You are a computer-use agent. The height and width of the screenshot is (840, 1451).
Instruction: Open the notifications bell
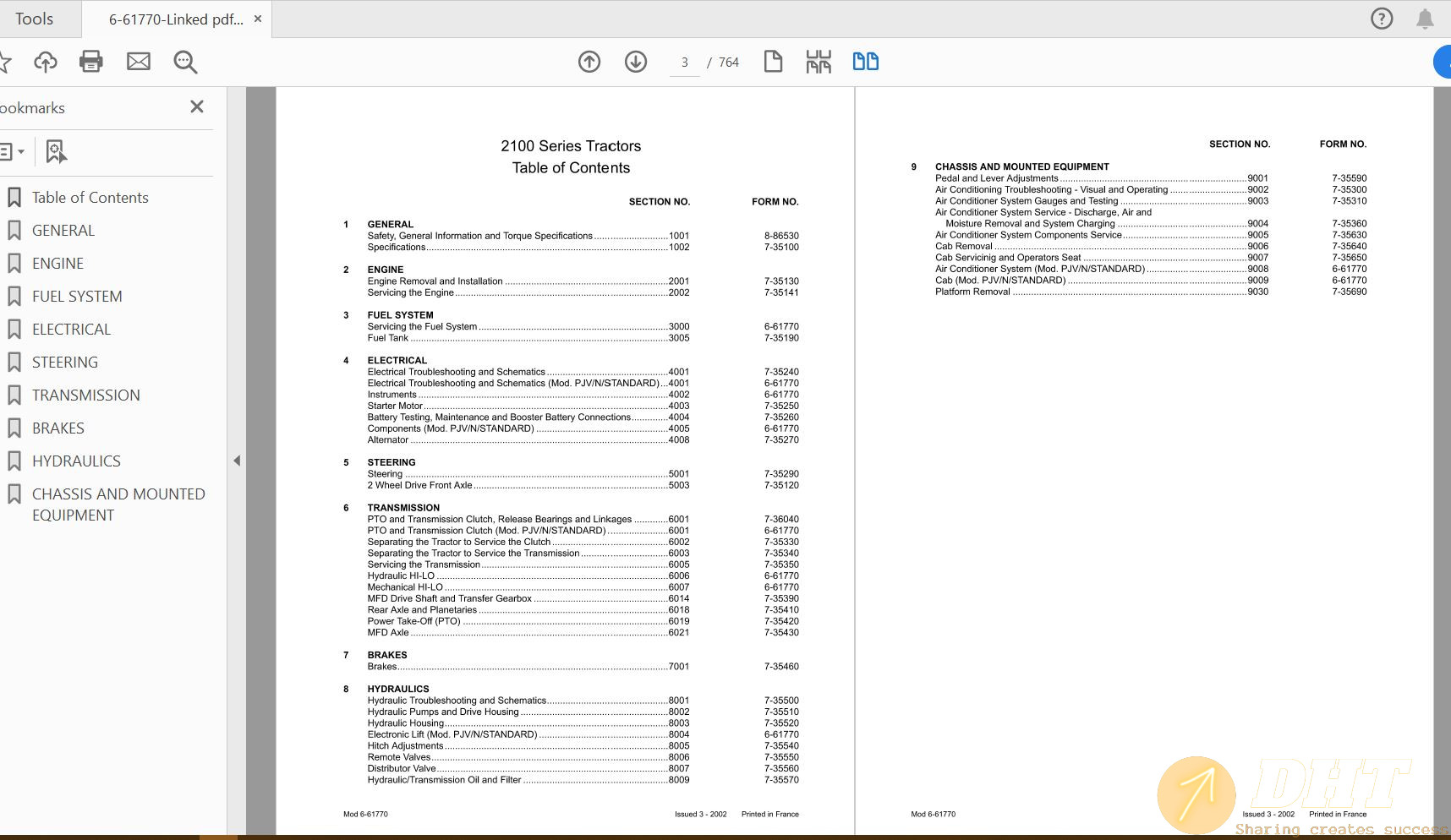click(x=1425, y=19)
